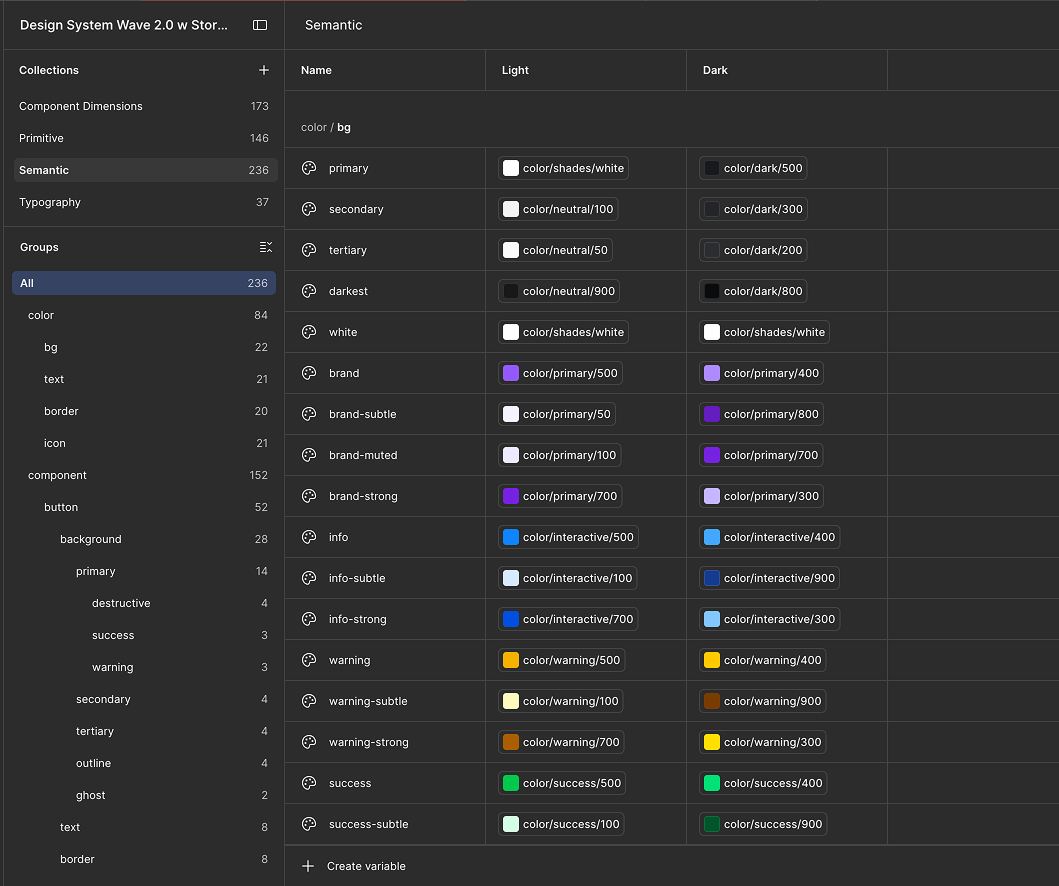
Task: Click the color type icon for brand-subtle
Action: click(309, 414)
